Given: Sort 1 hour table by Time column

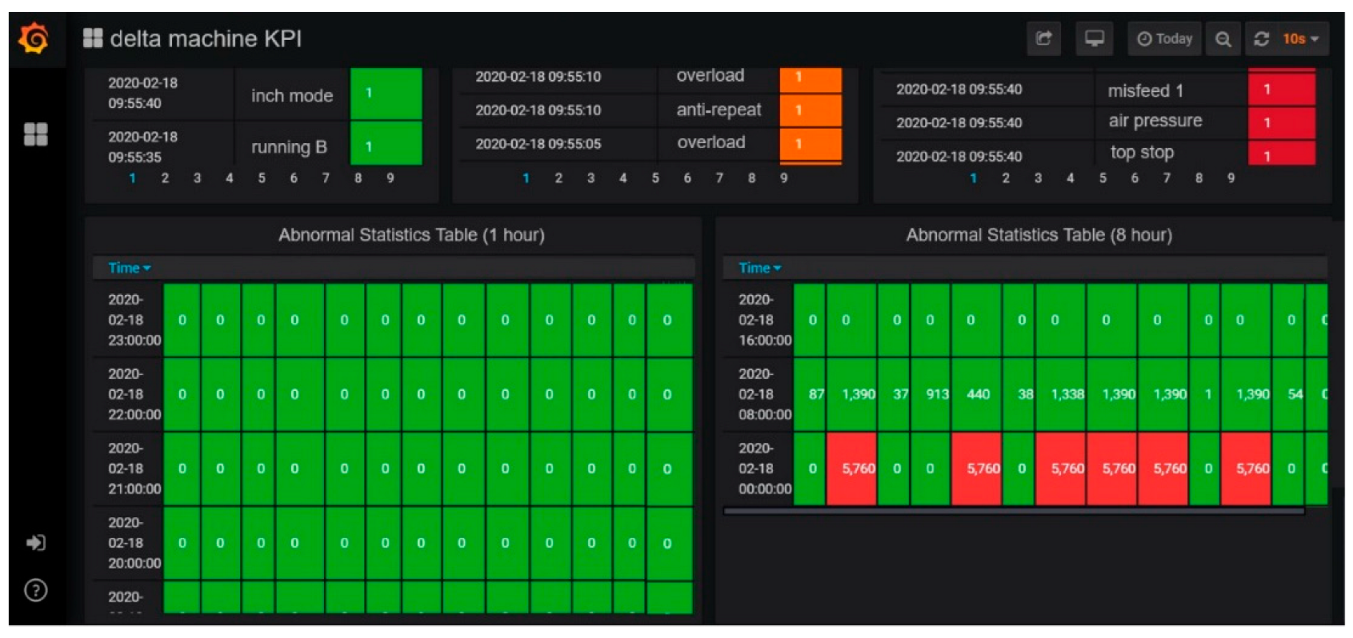Looking at the screenshot, I should (129, 268).
